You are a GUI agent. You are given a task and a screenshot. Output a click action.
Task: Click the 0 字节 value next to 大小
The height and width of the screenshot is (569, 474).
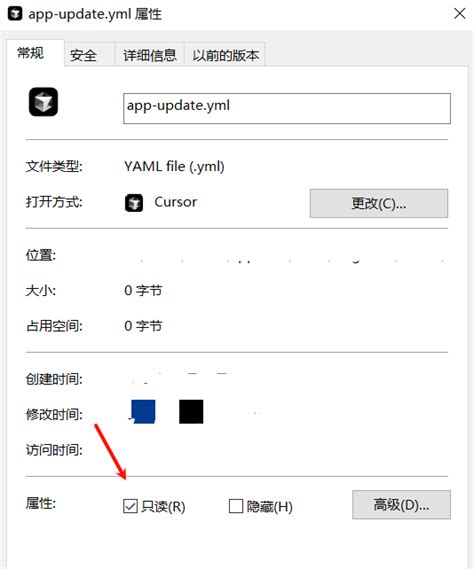pyautogui.click(x=143, y=290)
